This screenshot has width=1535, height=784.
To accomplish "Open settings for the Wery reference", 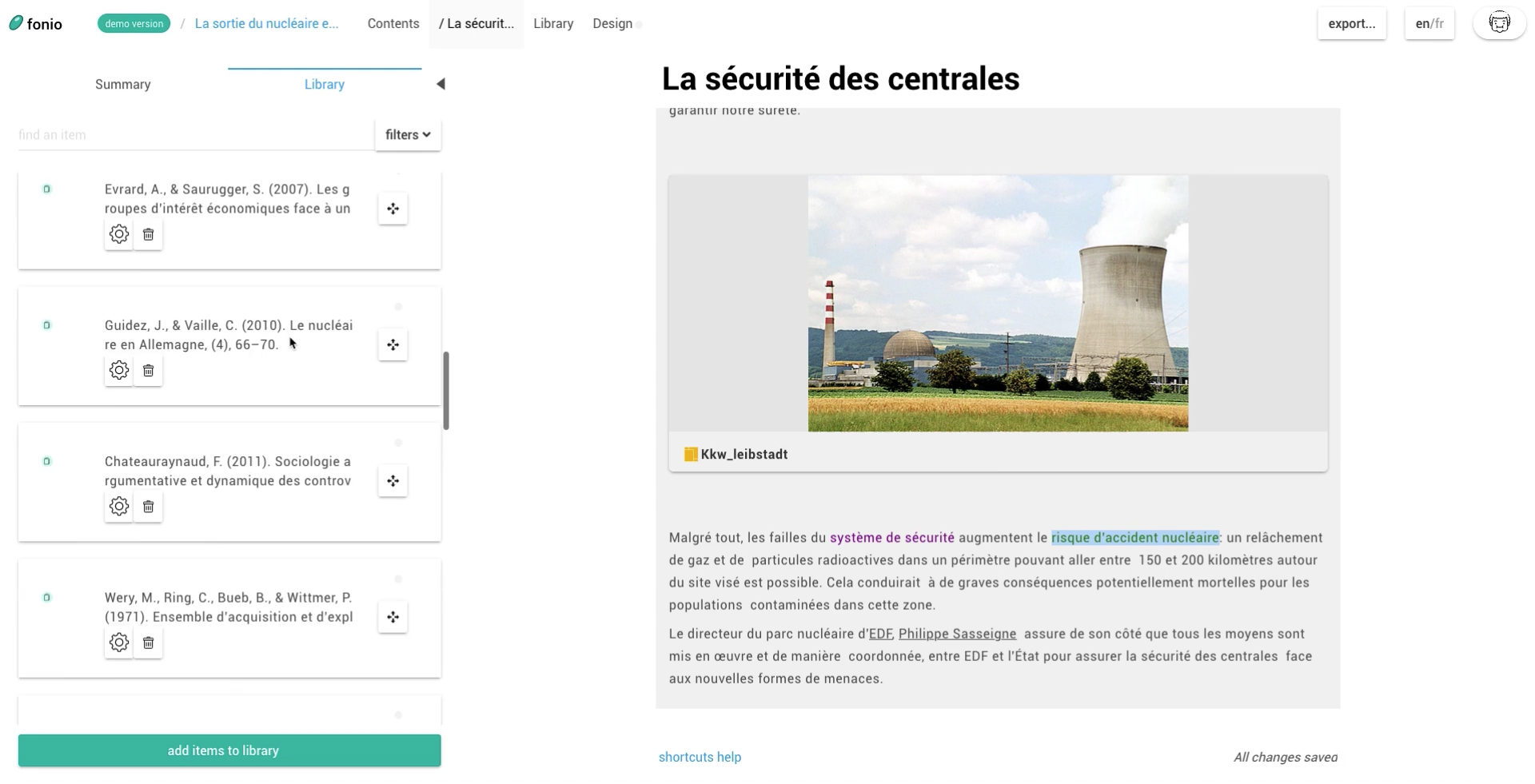I will pos(118,642).
